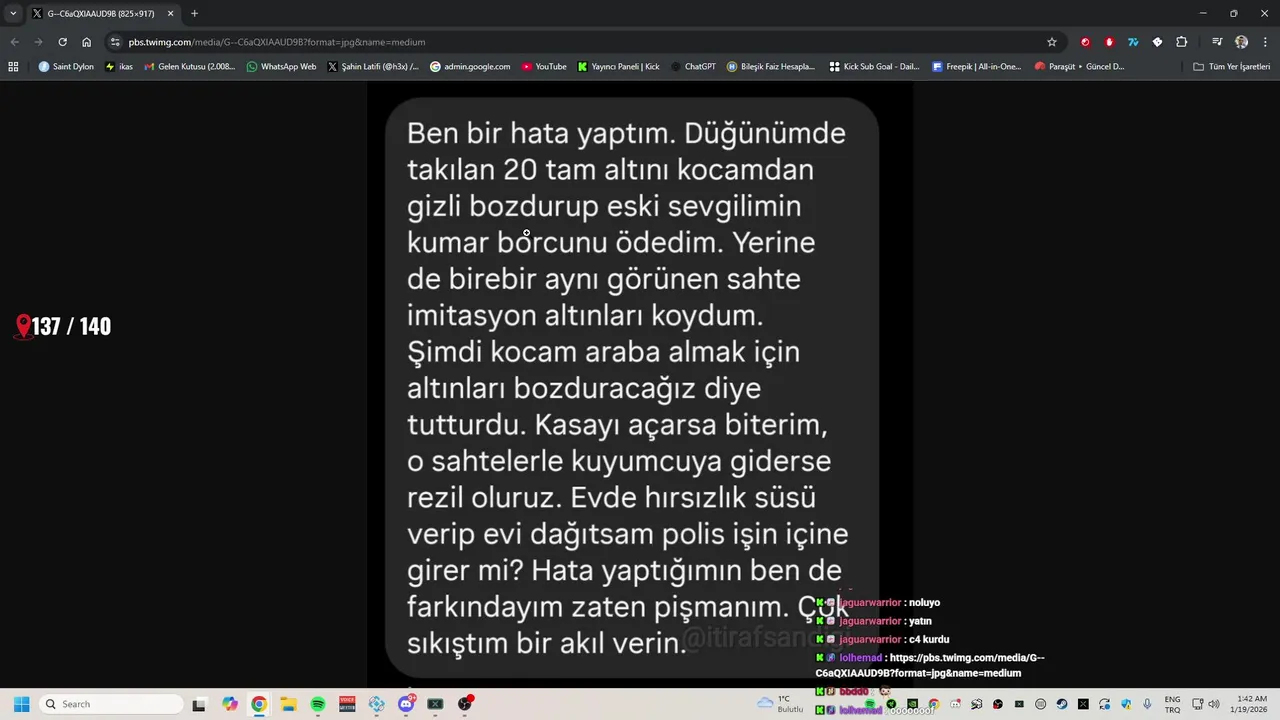Launch Copilot from the taskbar

coord(230,704)
